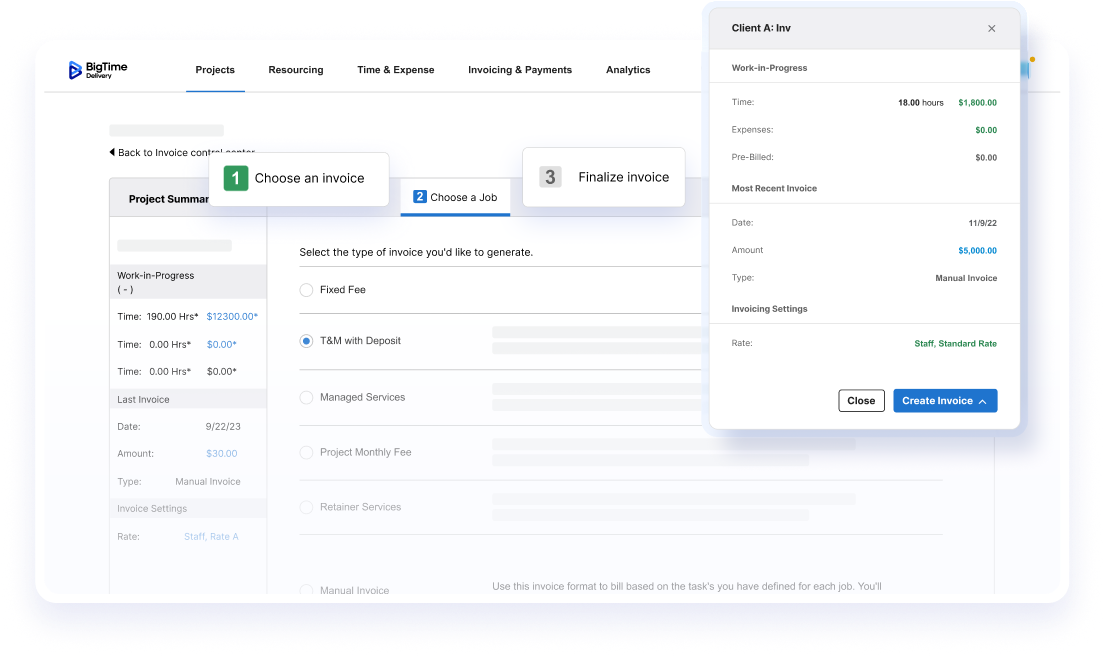Select Project Monthly Fee invoice type
Viewport: 1105px width, 656px height.
tap(307, 452)
